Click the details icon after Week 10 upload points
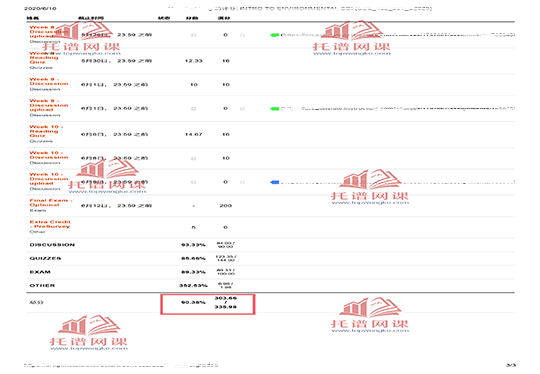Viewport: 540px width, 374px height. coord(242,182)
